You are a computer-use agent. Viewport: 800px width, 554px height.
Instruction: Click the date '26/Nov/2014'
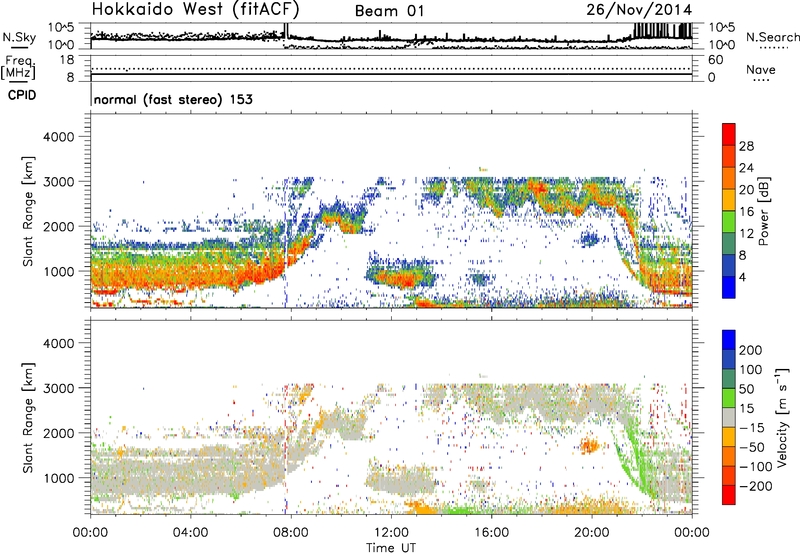tap(639, 9)
